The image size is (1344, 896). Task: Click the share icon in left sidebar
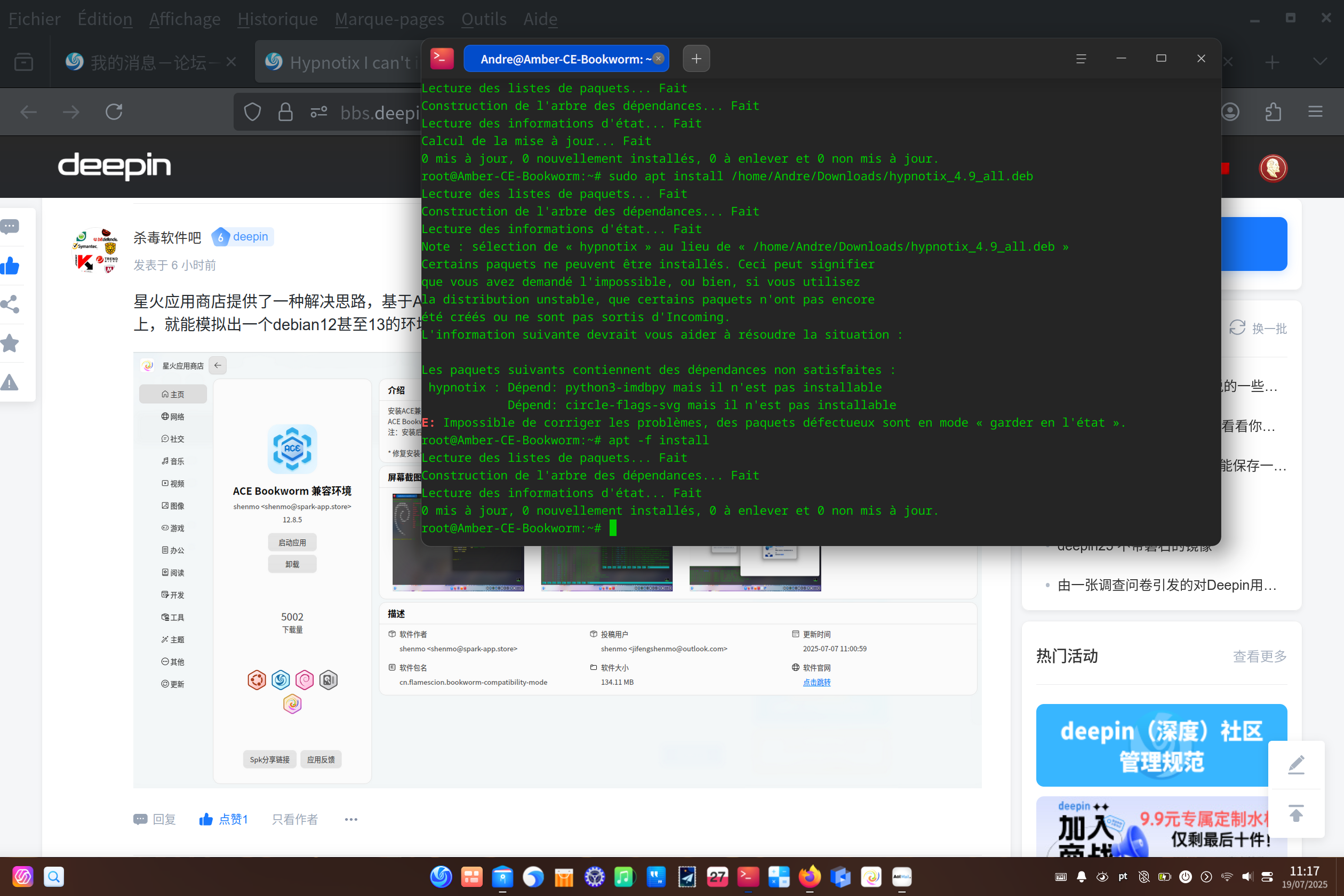10,304
